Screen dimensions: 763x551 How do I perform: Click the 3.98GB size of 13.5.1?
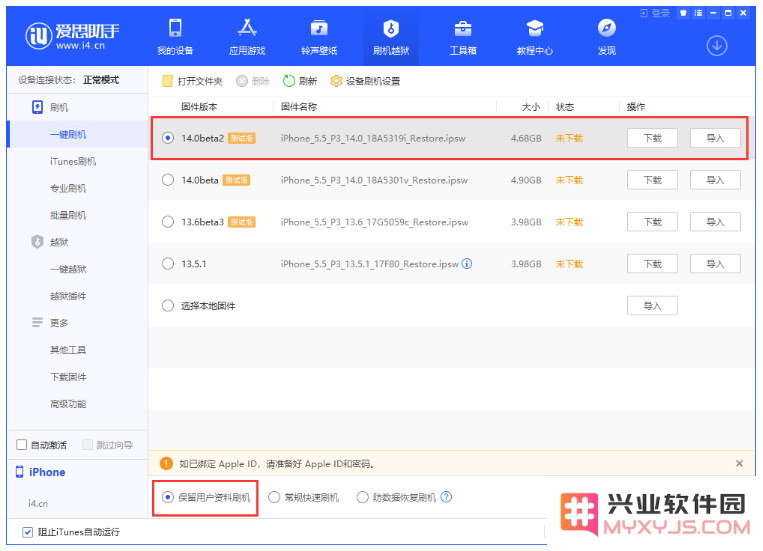(526, 264)
